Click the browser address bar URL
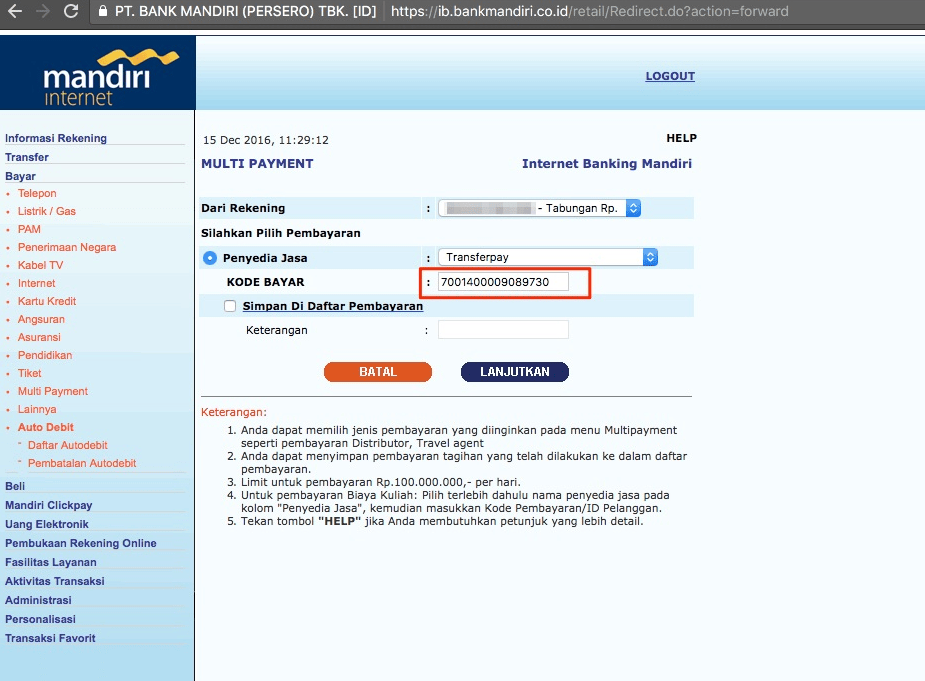 point(589,11)
